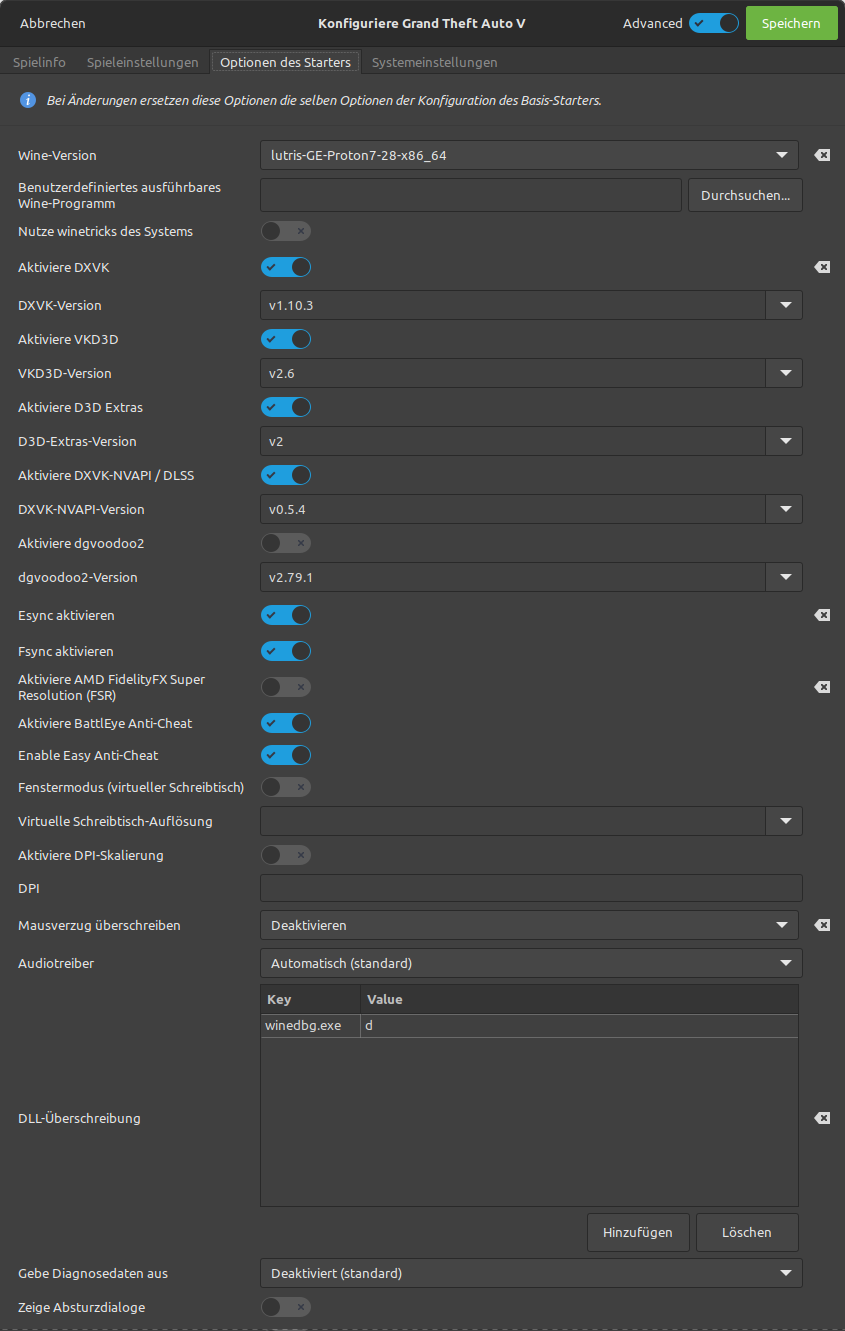Select the winedbg.exe key cell
The image size is (845, 1331).
(311, 1026)
